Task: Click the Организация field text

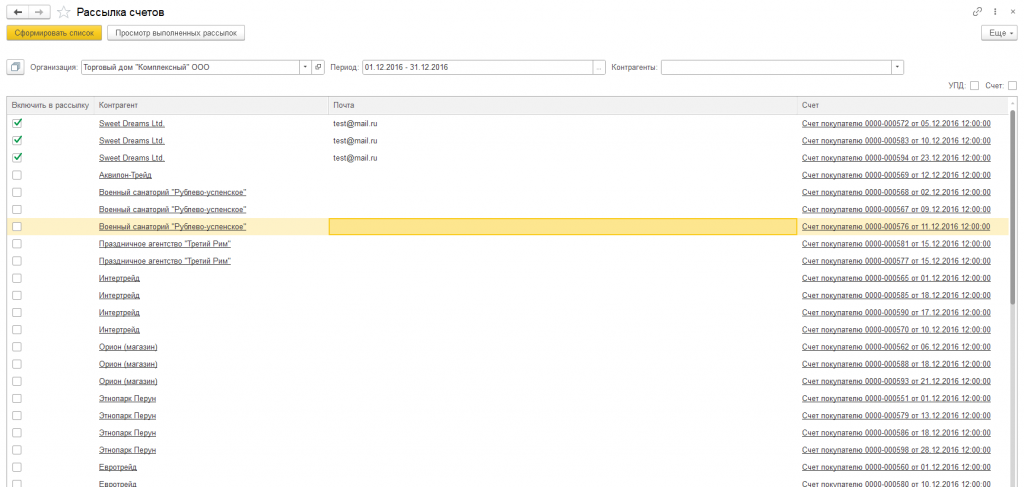Action: pyautogui.click(x=191, y=67)
